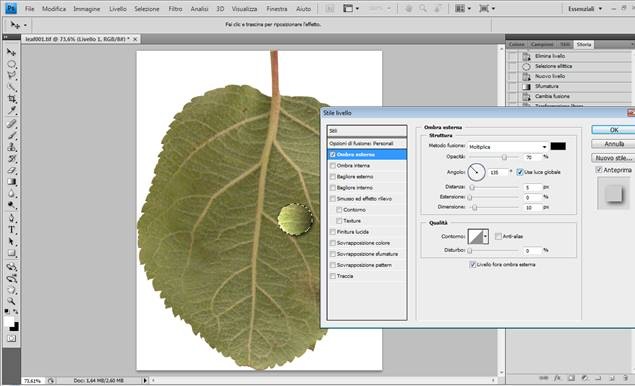
Task: Click the trash delete layer icon
Action: [625, 378]
